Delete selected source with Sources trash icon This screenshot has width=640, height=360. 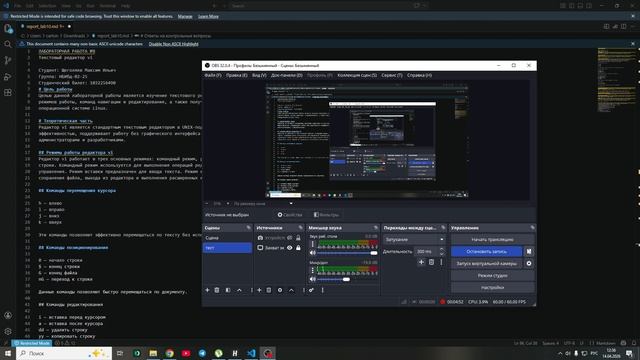(x=269, y=290)
